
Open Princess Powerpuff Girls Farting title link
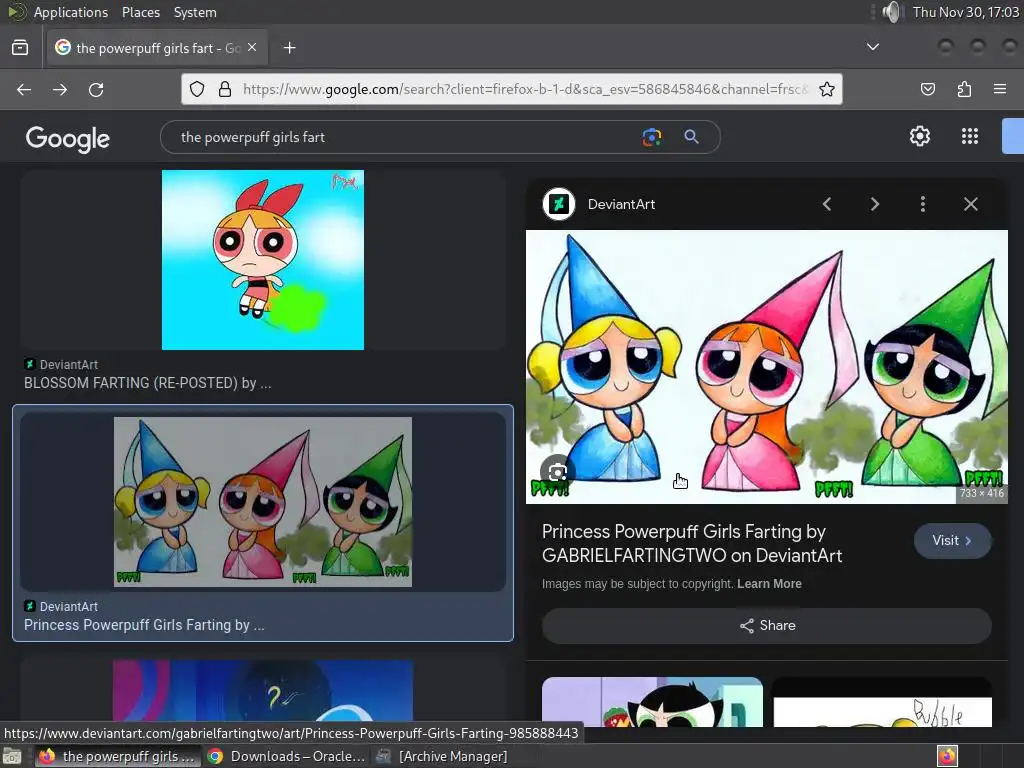(692, 543)
